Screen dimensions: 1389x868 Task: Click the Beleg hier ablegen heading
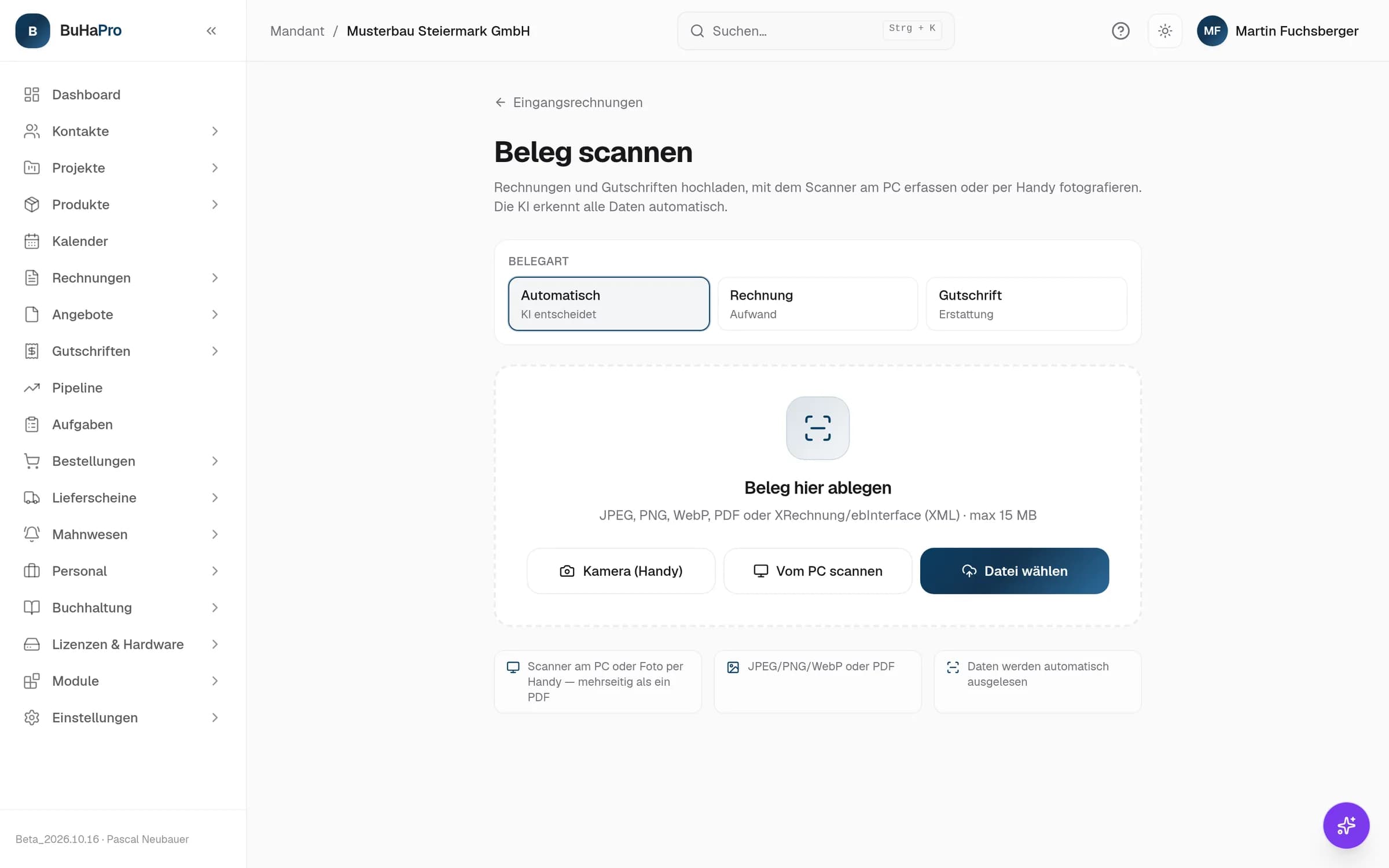(x=818, y=488)
